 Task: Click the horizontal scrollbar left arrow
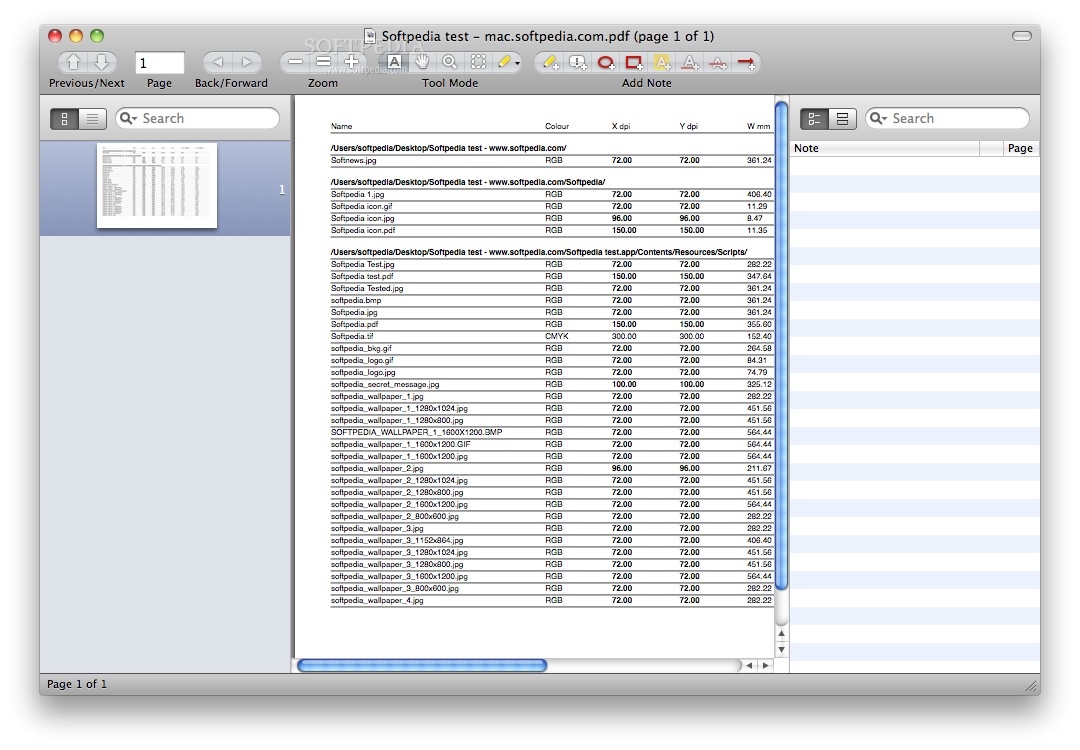[x=749, y=665]
